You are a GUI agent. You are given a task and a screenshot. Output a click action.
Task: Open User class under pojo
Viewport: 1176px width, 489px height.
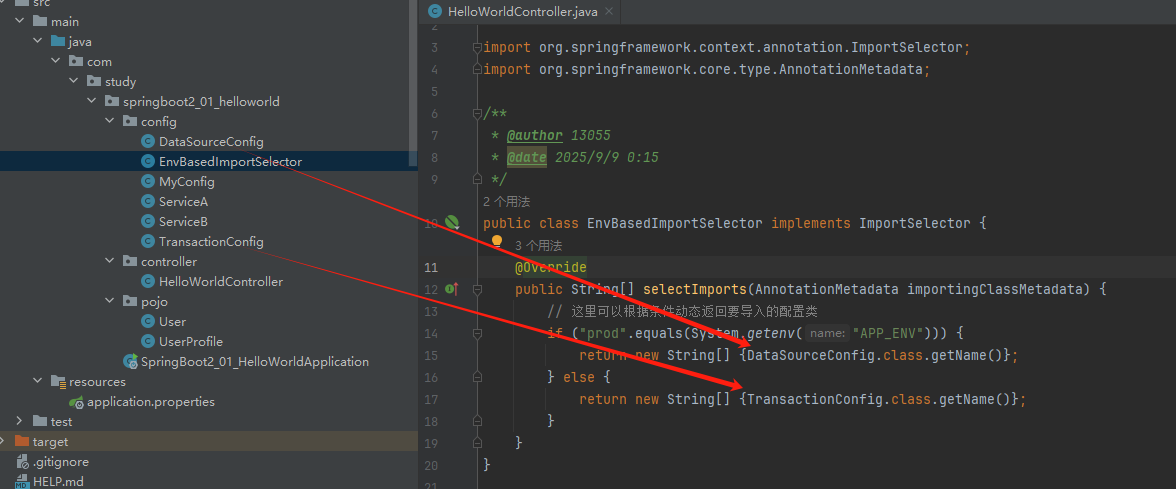(x=172, y=321)
